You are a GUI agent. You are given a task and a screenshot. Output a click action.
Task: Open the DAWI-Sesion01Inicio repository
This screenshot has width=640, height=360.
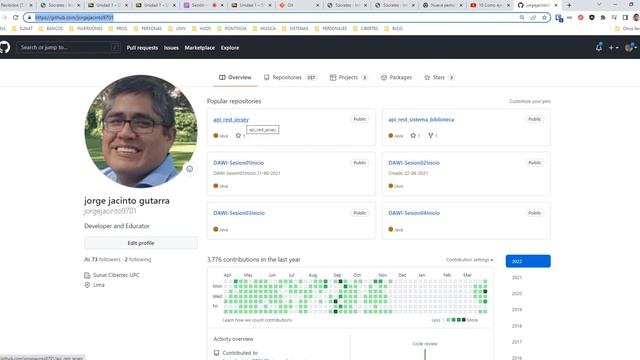tap(238, 163)
